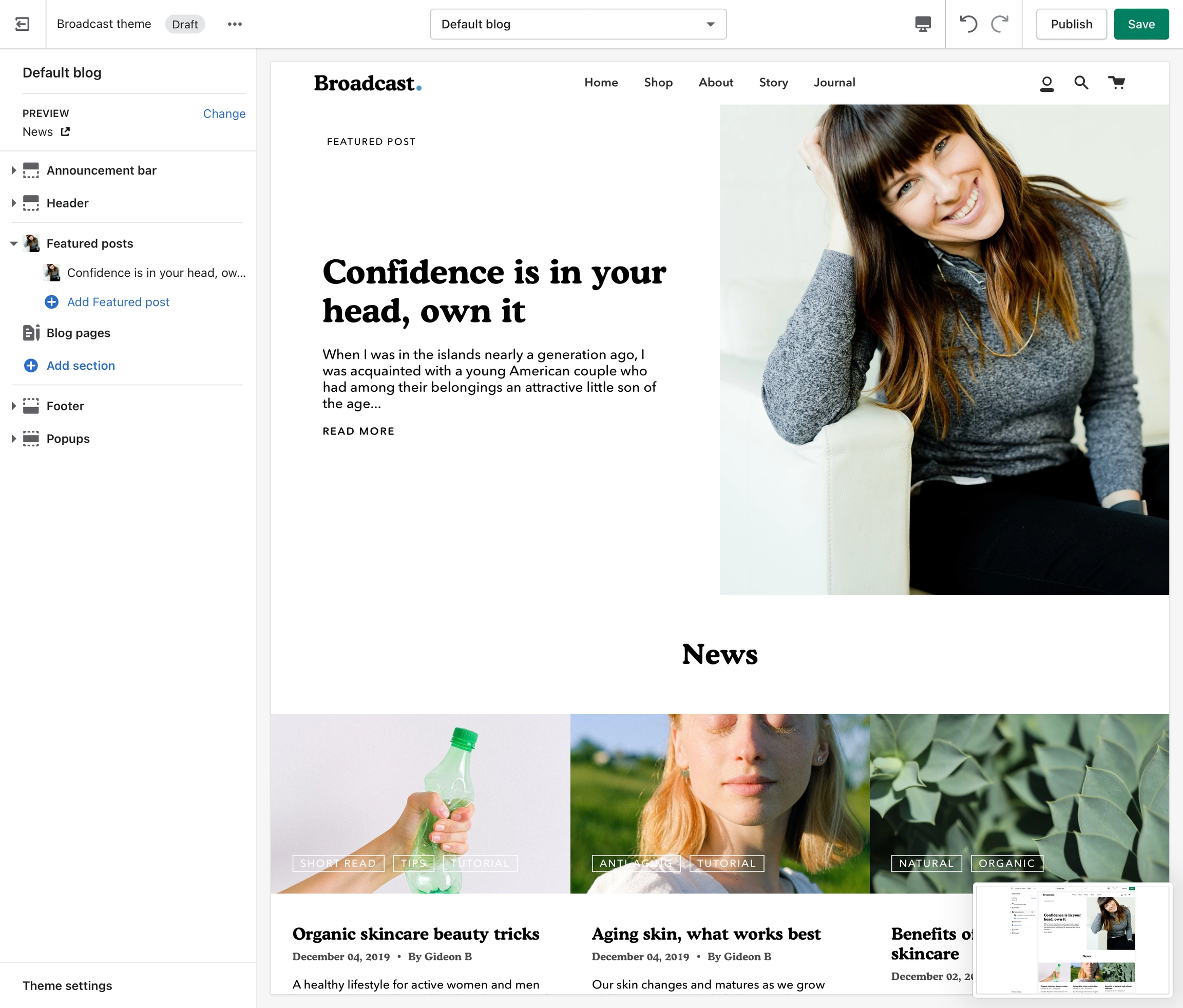Open News preview external link icon
The width and height of the screenshot is (1183, 1008).
pyautogui.click(x=65, y=132)
